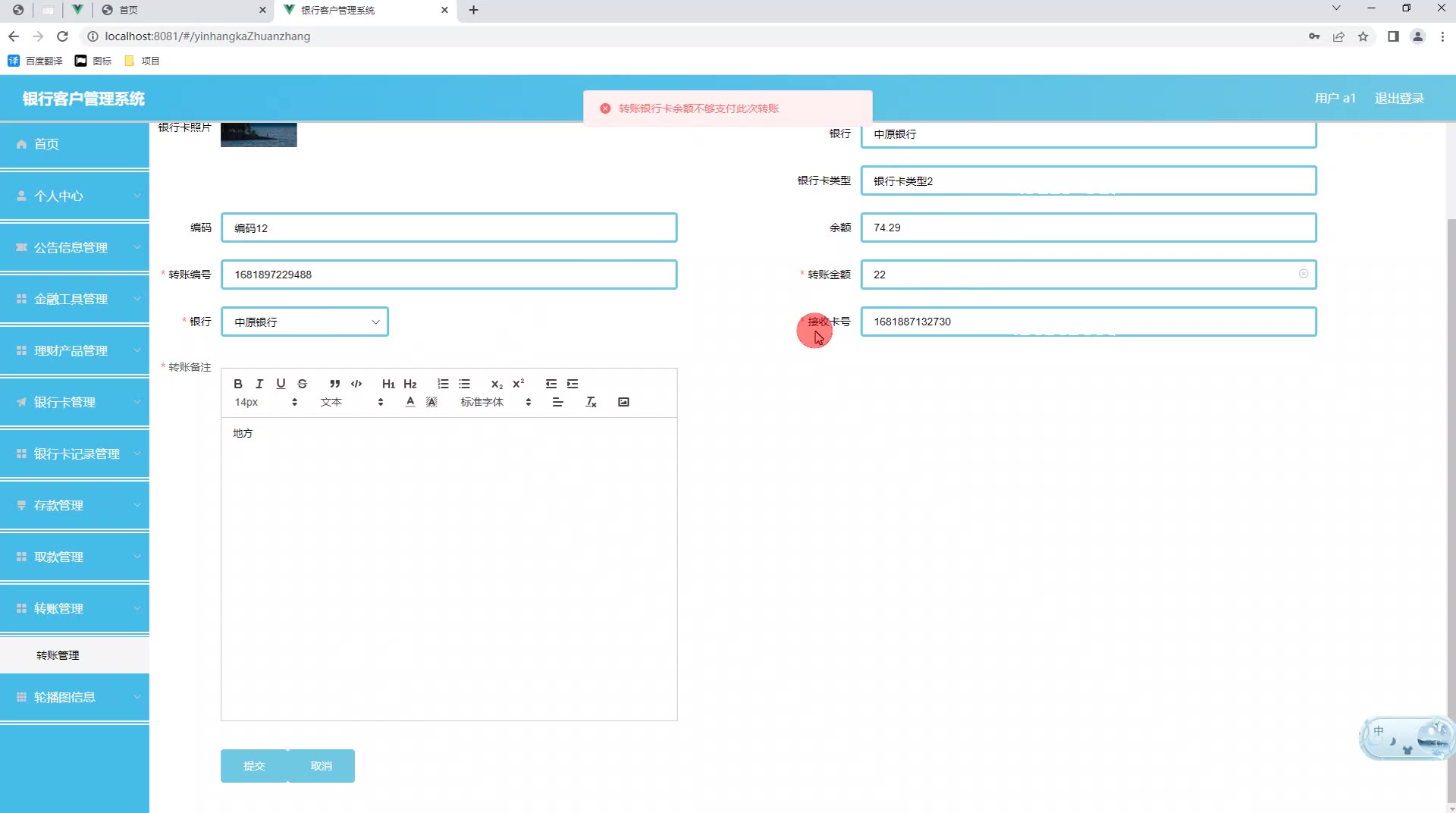This screenshot has width=1456, height=813.
Task: Open the browser profile icon
Action: pos(1417,36)
